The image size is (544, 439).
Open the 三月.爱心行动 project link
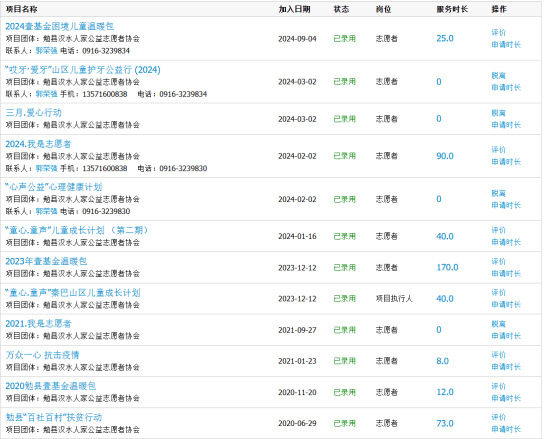click(34, 112)
